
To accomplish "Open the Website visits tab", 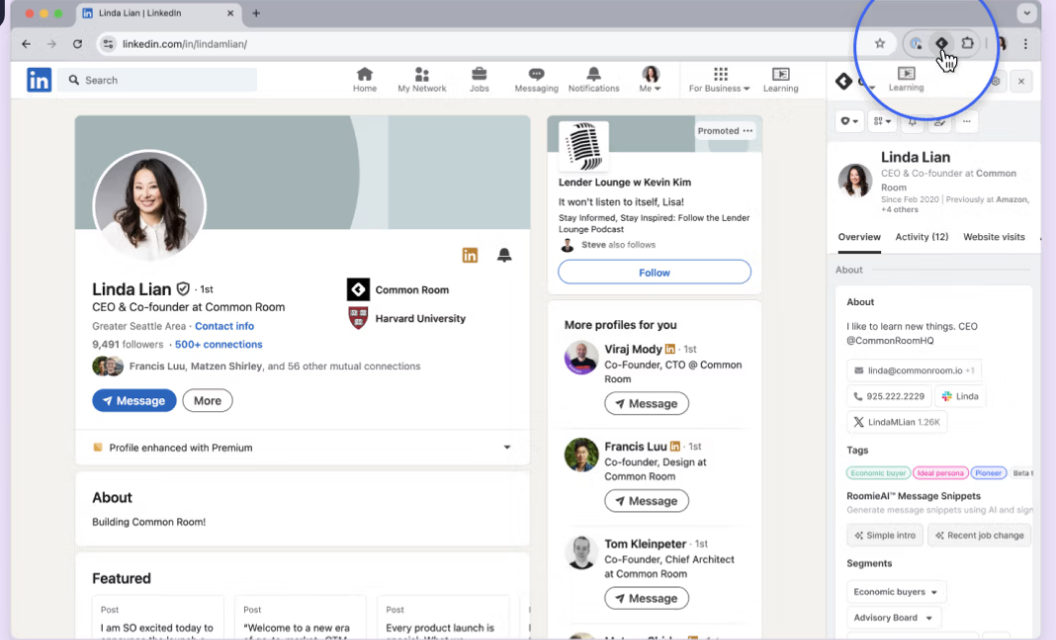I will pos(994,237).
